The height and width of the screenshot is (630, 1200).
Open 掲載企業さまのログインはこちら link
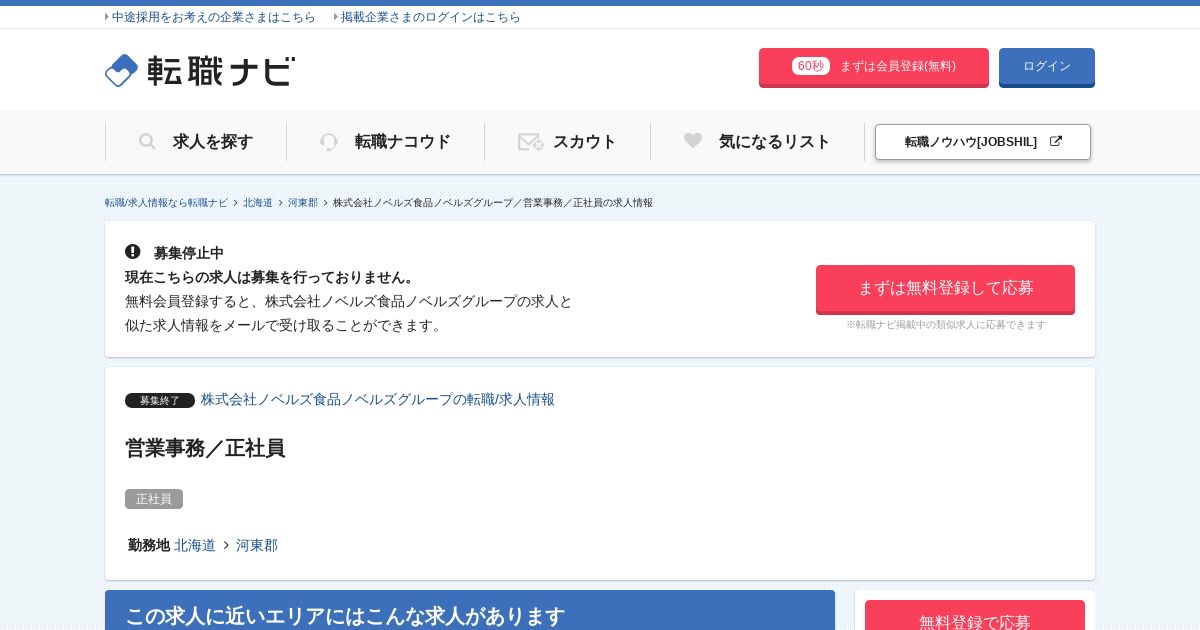(x=431, y=17)
